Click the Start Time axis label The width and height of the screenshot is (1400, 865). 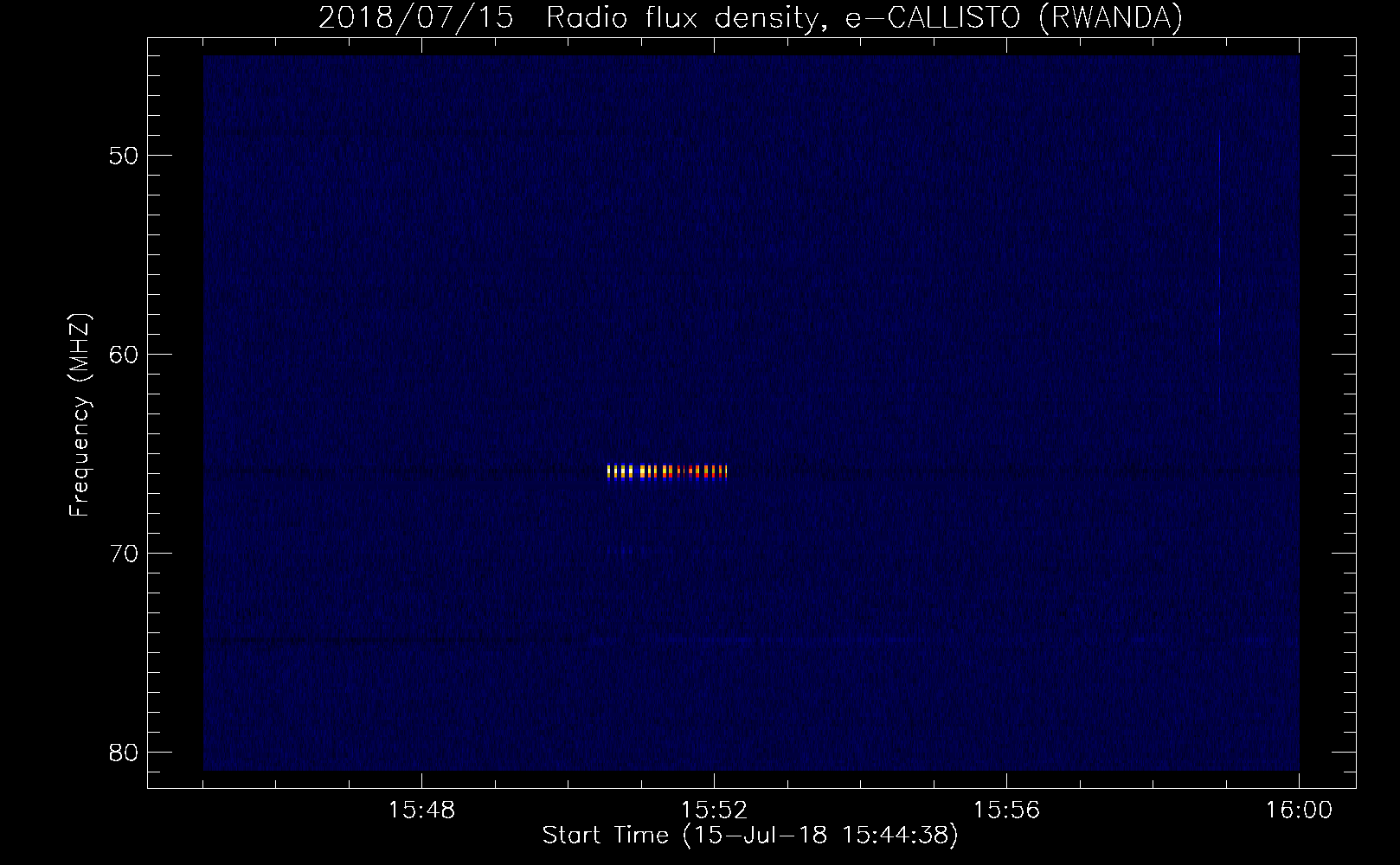pyautogui.click(x=750, y=836)
